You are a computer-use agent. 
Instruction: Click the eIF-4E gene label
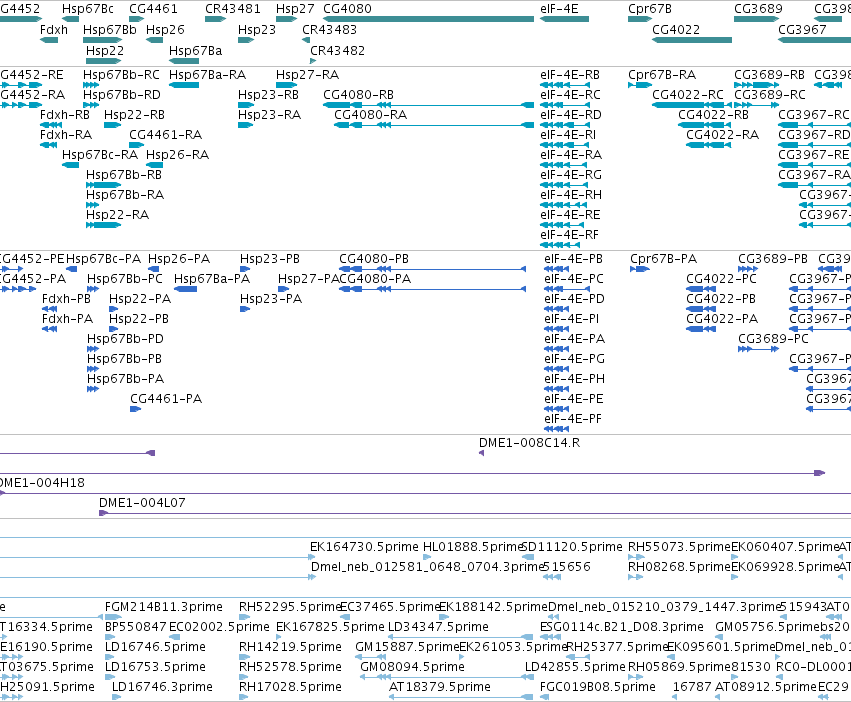pos(559,9)
